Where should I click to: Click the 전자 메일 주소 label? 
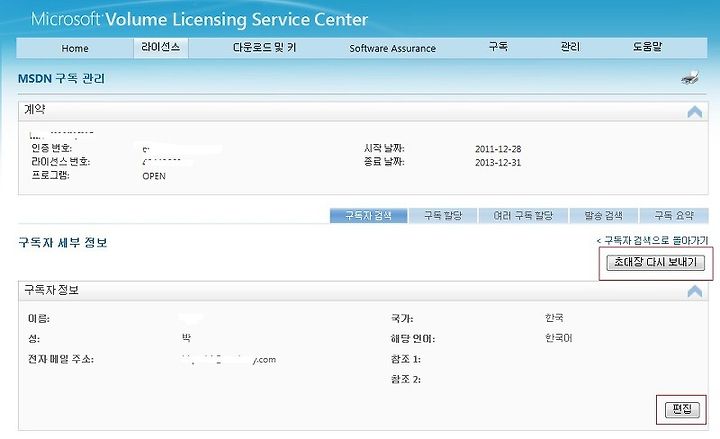tap(61, 359)
